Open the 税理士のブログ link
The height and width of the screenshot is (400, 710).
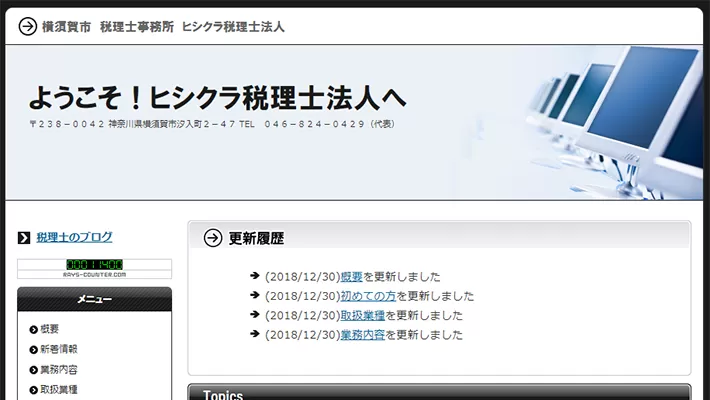(74, 237)
